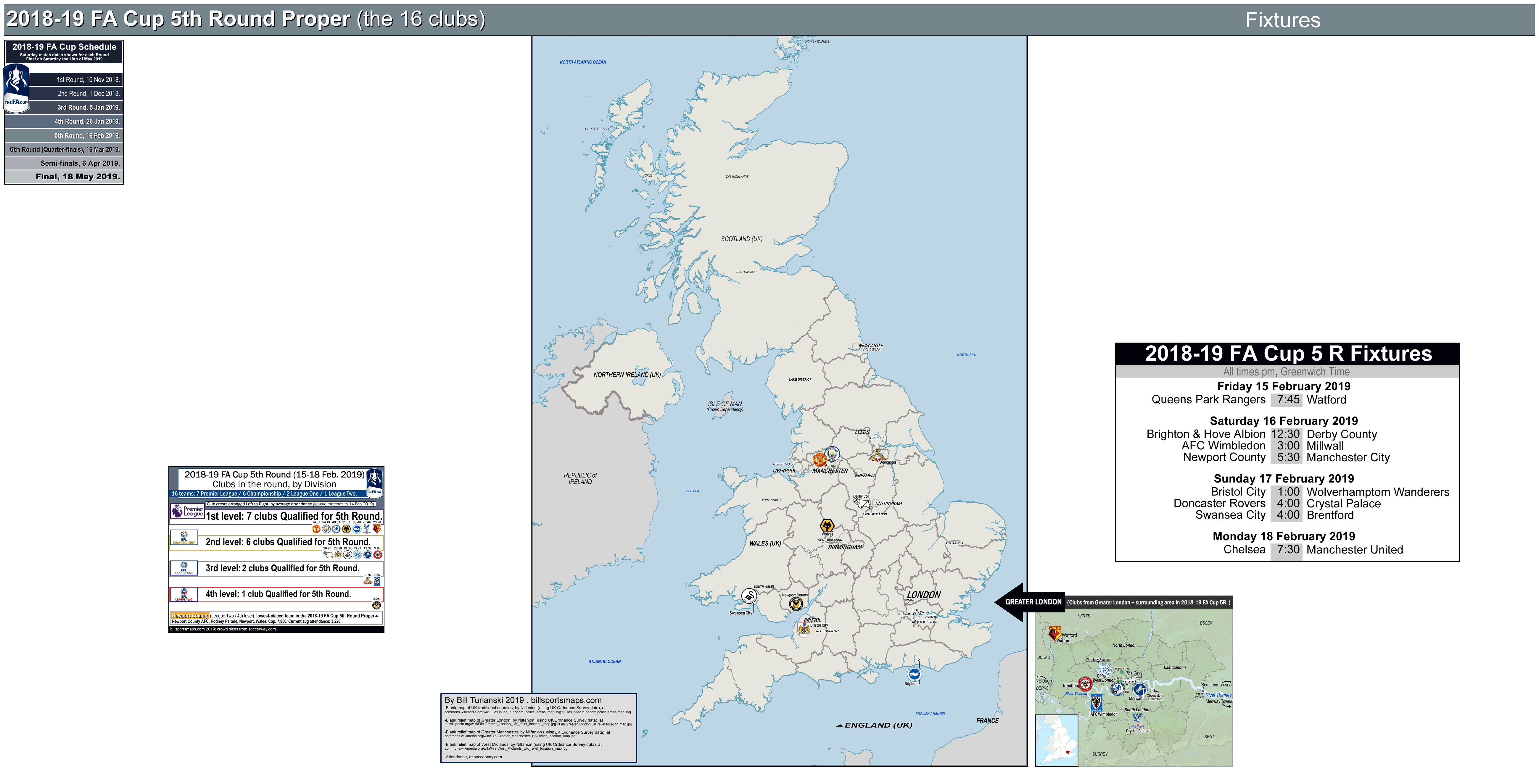1539x784 pixels.
Task: Click the wikimedia West Midlands relief map URL
Action: click(x=506, y=748)
